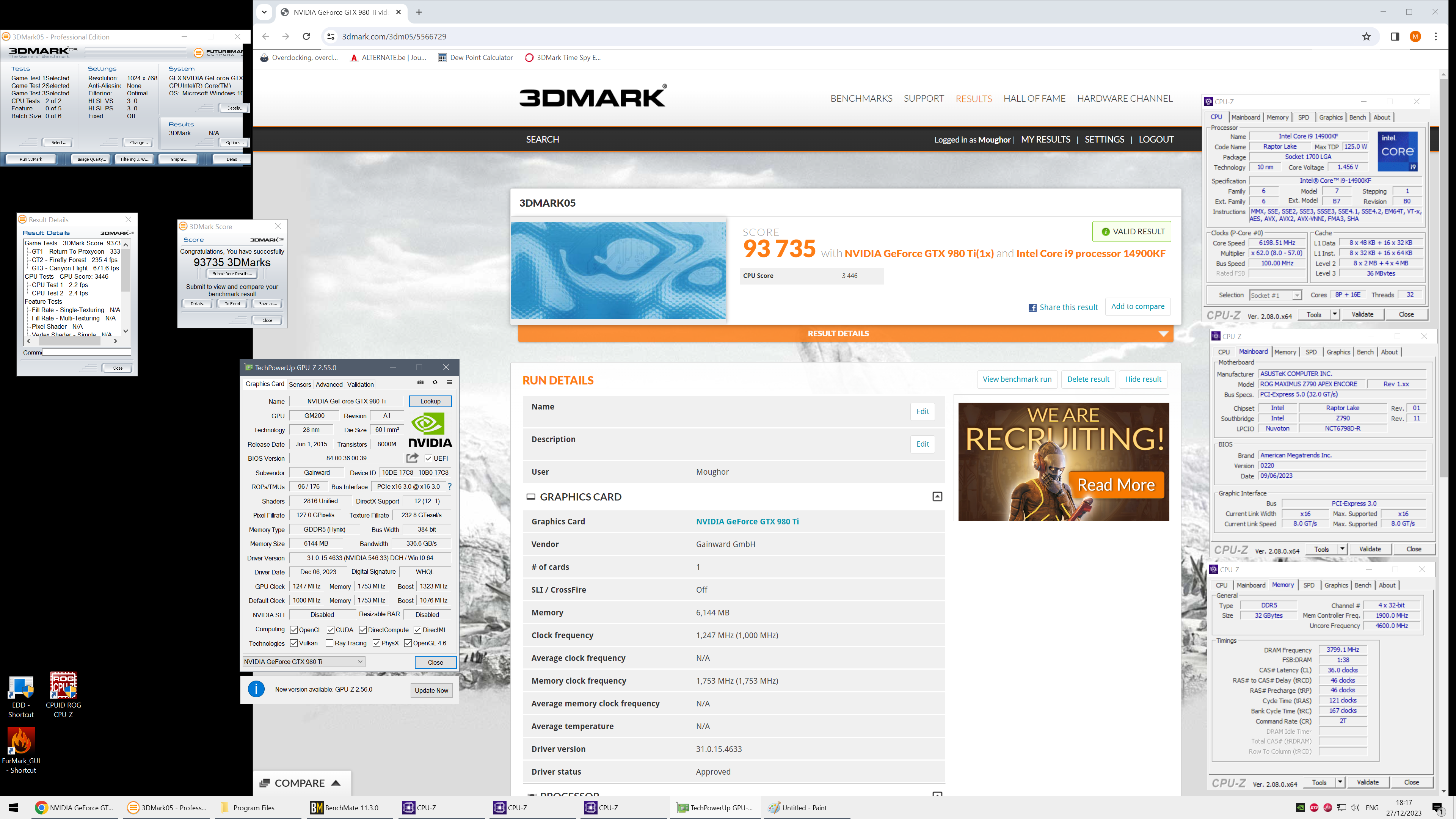The image size is (1456, 819).
Task: Click the Comment input field in Result Details
Action: pyautogui.click(x=86, y=352)
